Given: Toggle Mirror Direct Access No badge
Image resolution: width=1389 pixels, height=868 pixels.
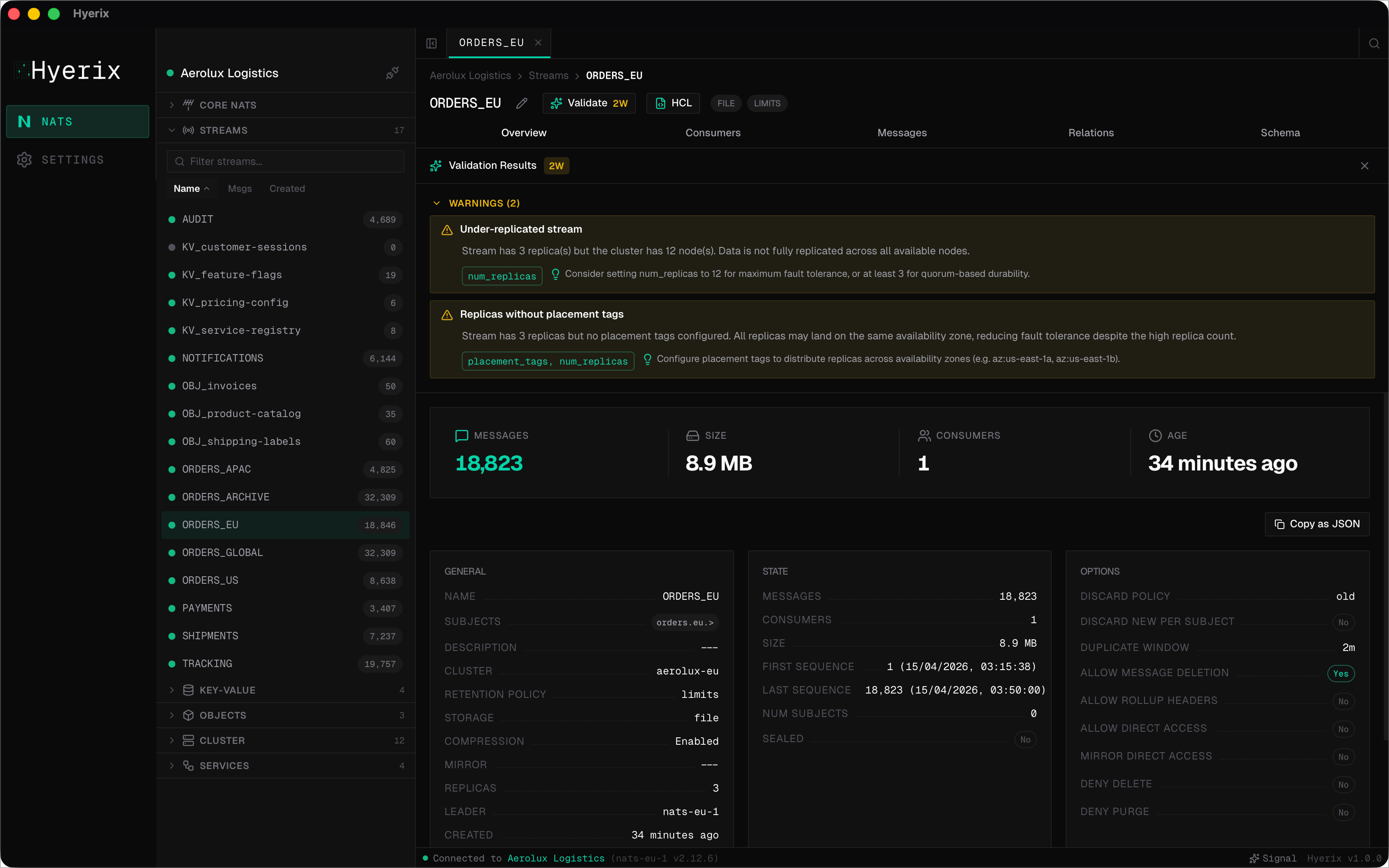Looking at the screenshot, I should (x=1343, y=757).
